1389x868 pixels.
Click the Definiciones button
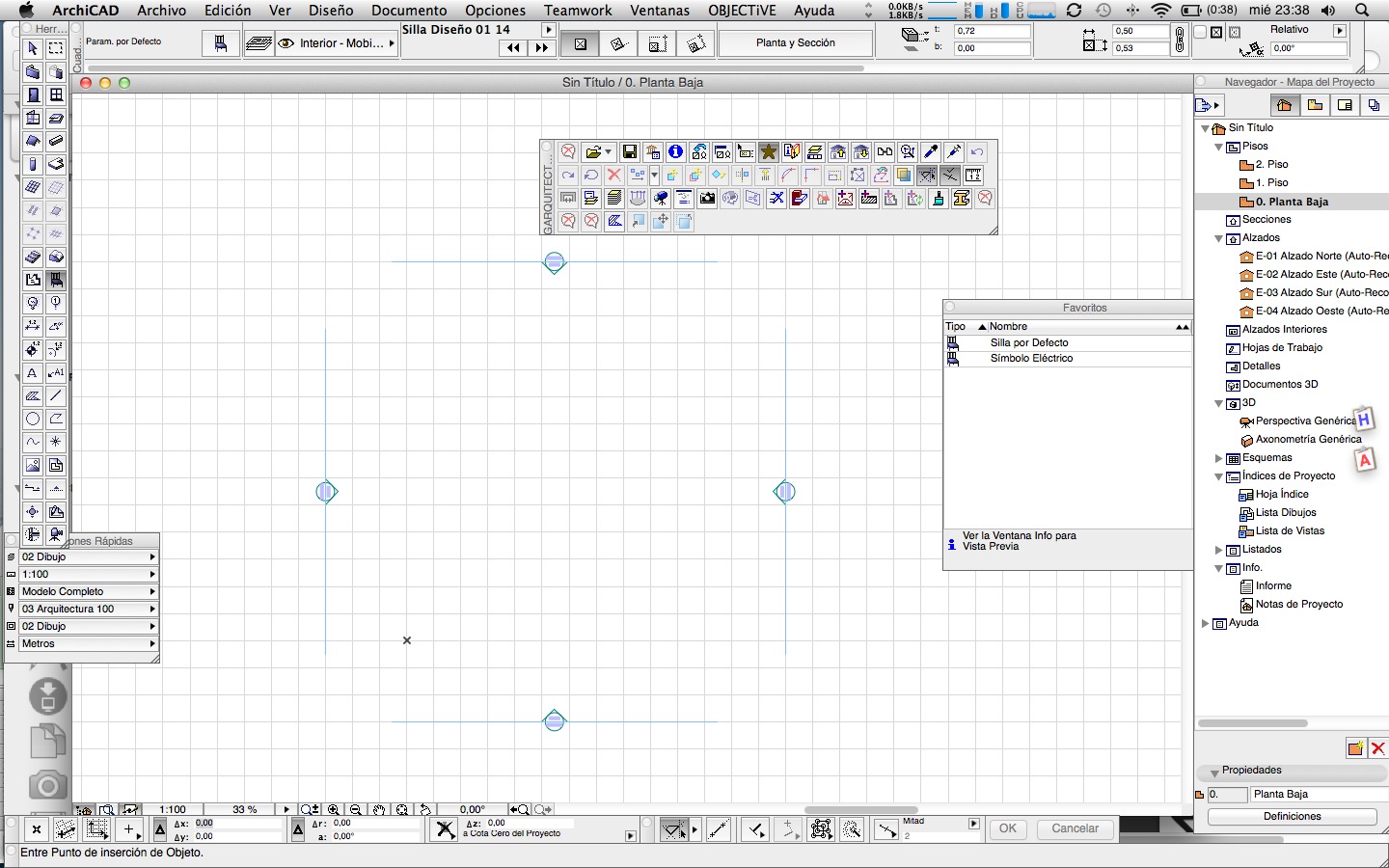pyautogui.click(x=1292, y=816)
